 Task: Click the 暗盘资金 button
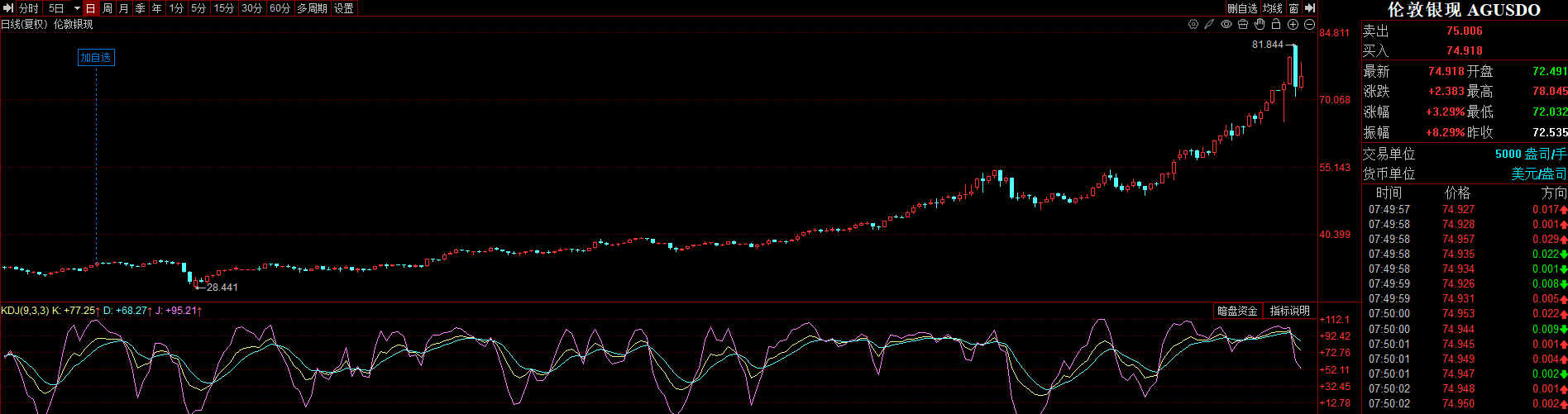[1237, 311]
